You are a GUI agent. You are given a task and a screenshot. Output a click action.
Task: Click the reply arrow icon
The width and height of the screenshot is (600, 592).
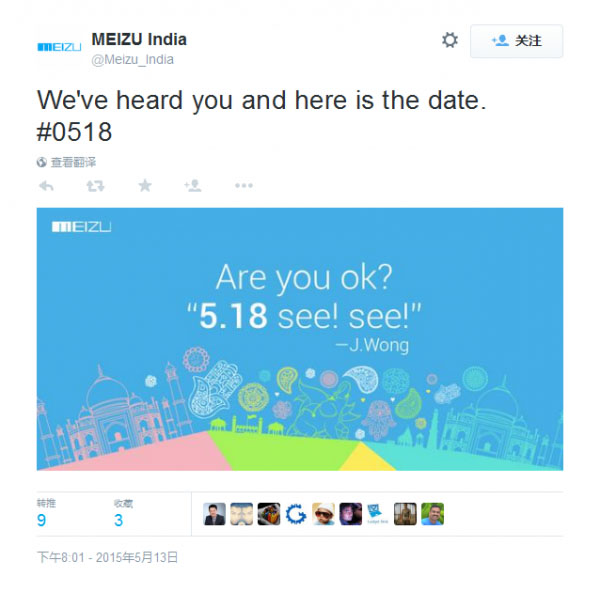[x=46, y=186]
